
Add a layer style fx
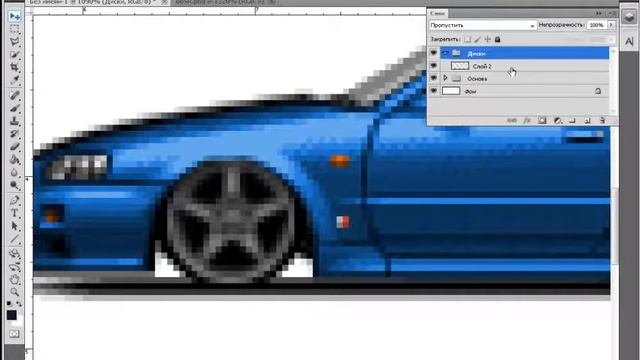tap(527, 120)
